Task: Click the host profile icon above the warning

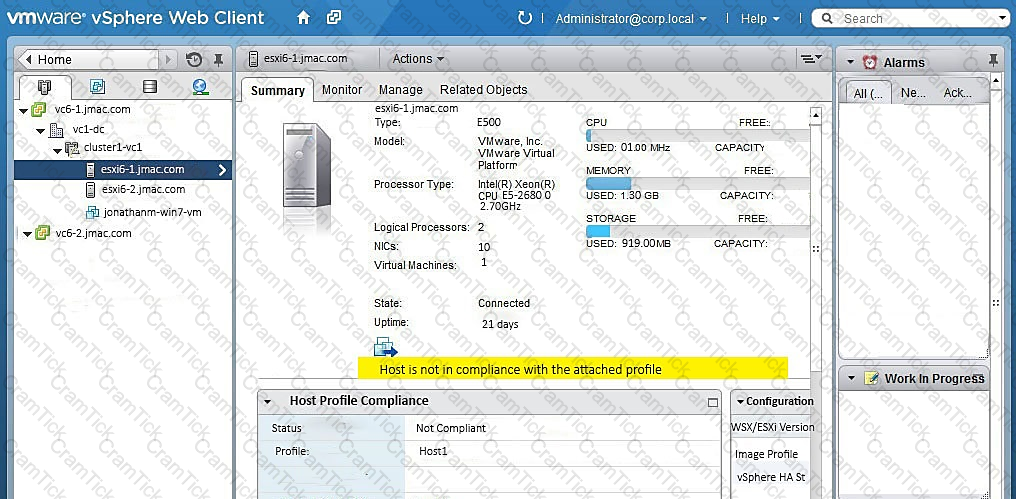Action: 385,347
